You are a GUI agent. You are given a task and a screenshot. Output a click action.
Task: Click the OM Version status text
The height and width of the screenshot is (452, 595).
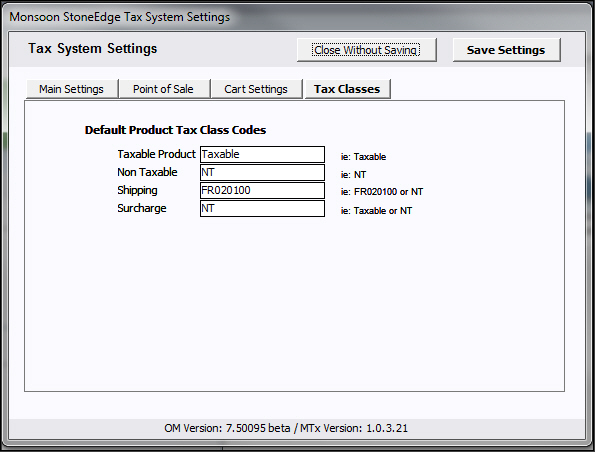coord(286,428)
